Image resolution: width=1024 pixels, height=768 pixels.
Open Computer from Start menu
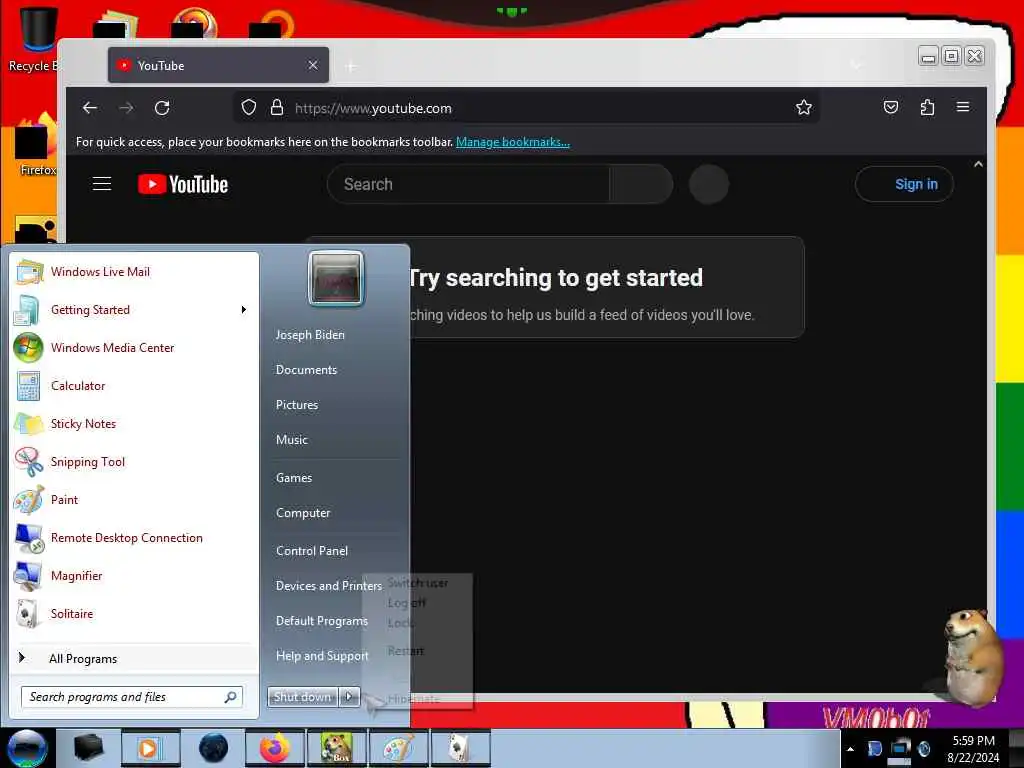pyautogui.click(x=303, y=513)
